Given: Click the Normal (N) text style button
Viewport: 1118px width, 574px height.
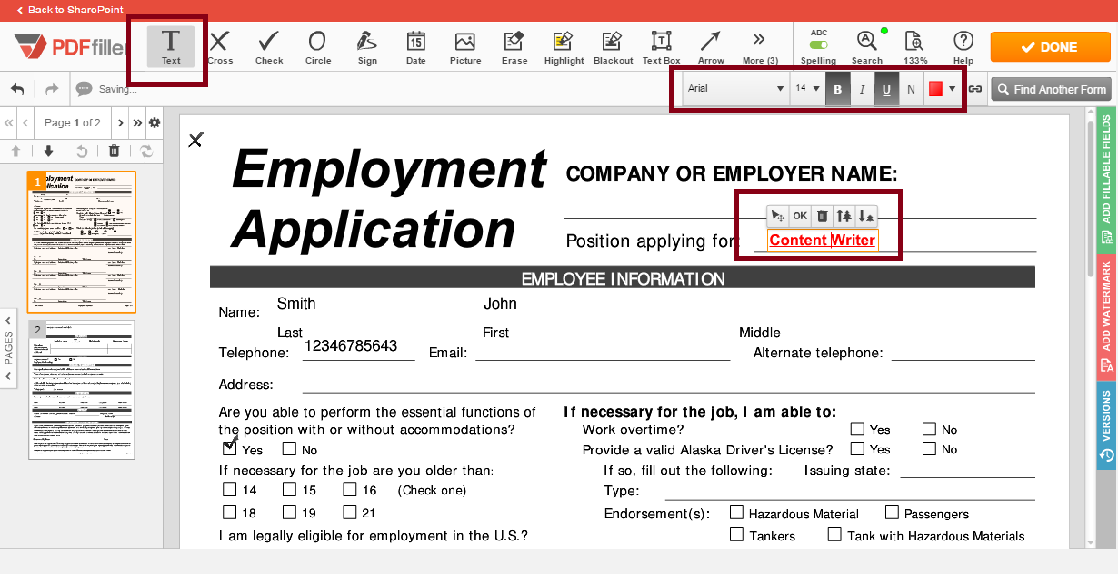Looking at the screenshot, I should pos(911,89).
